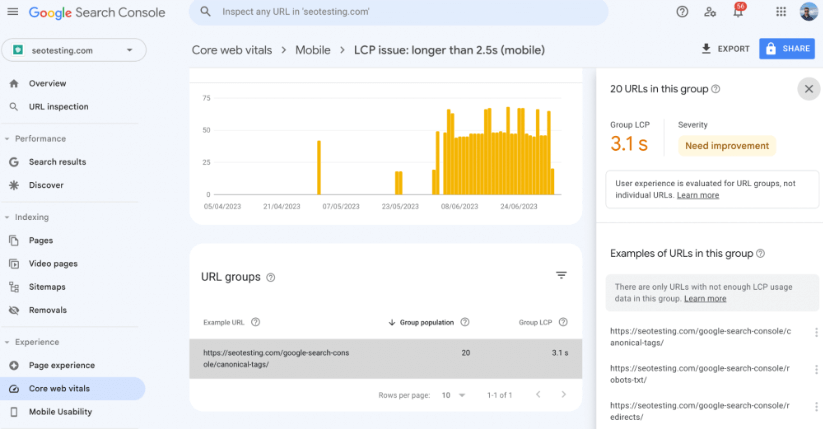Open the hamburger main menu
The width and height of the screenshot is (823, 429).
pyautogui.click(x=13, y=12)
